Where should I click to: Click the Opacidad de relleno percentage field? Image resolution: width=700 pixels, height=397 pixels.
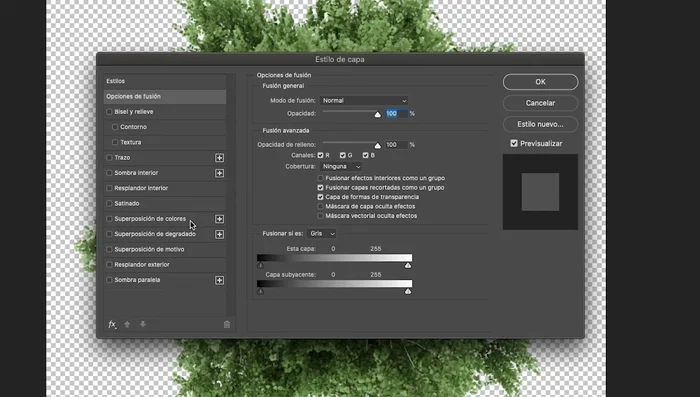[396, 145]
